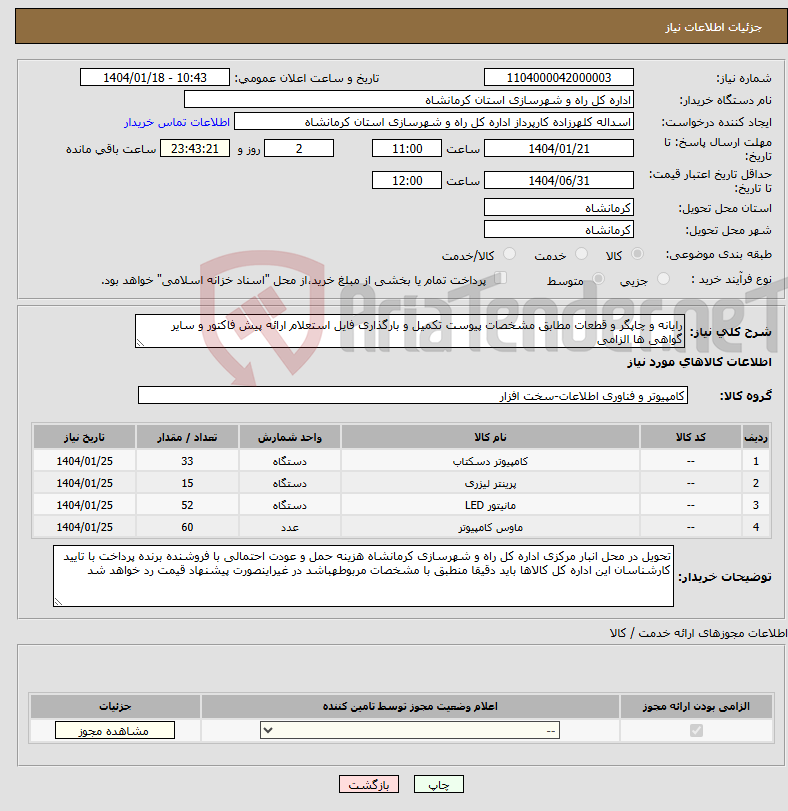The image size is (788, 811).
Task: Click the ردیف column header
Action: 756,437
